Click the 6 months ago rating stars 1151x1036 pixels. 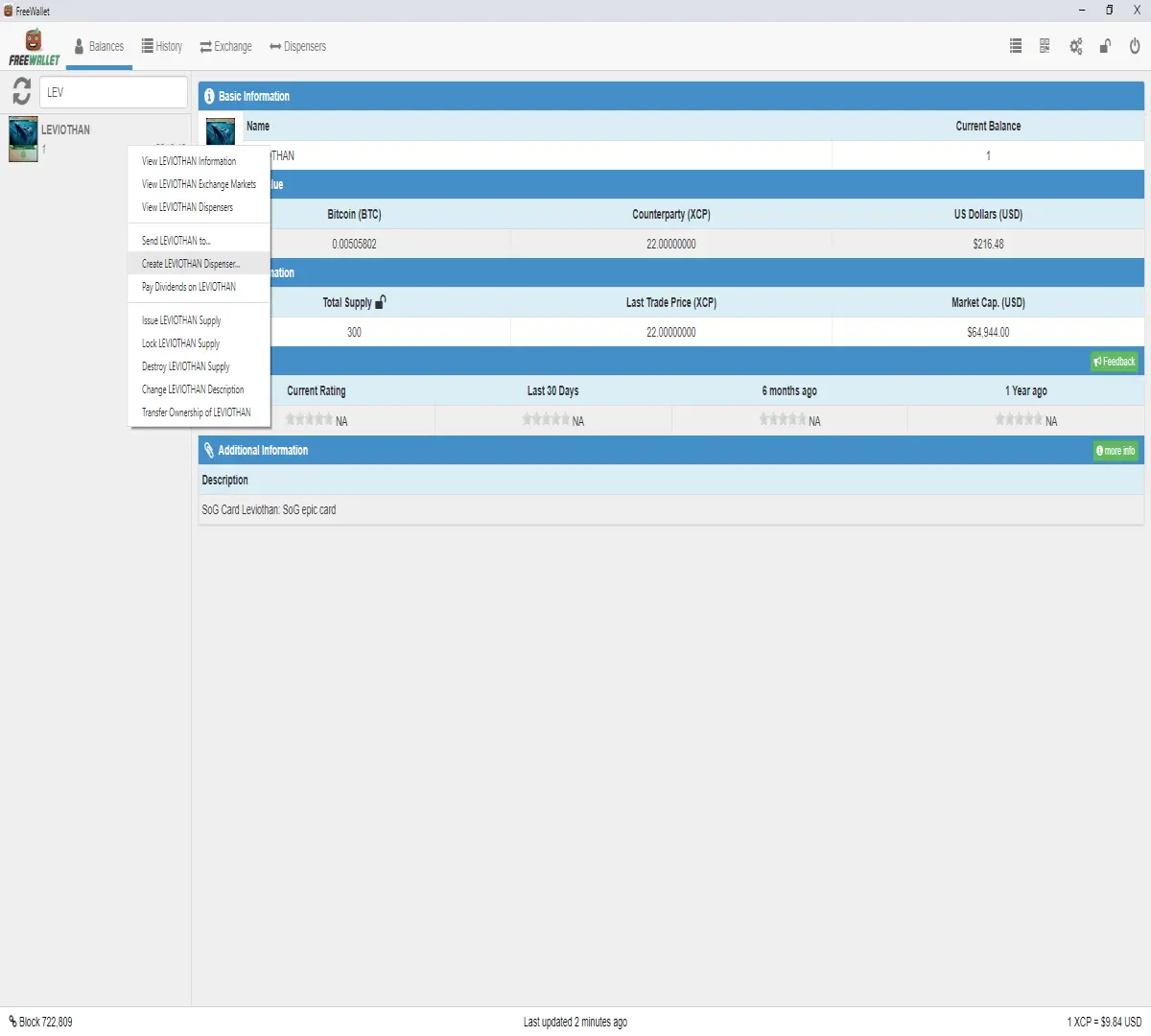point(783,419)
